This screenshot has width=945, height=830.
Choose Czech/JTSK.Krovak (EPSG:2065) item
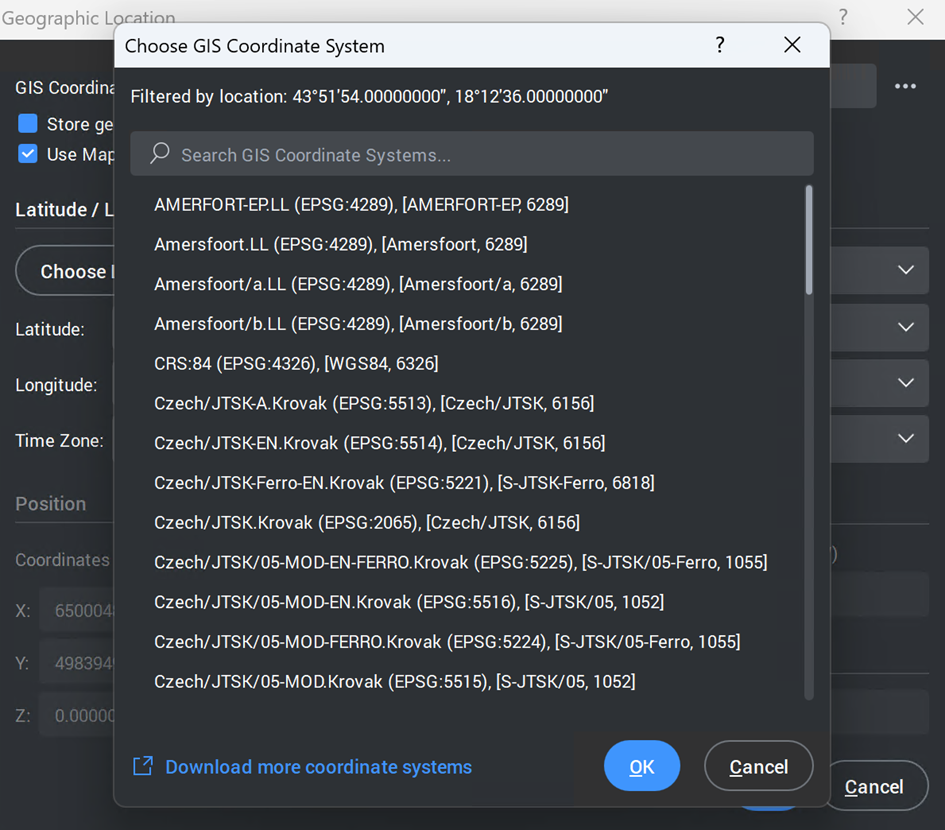pyautogui.click(x=366, y=522)
